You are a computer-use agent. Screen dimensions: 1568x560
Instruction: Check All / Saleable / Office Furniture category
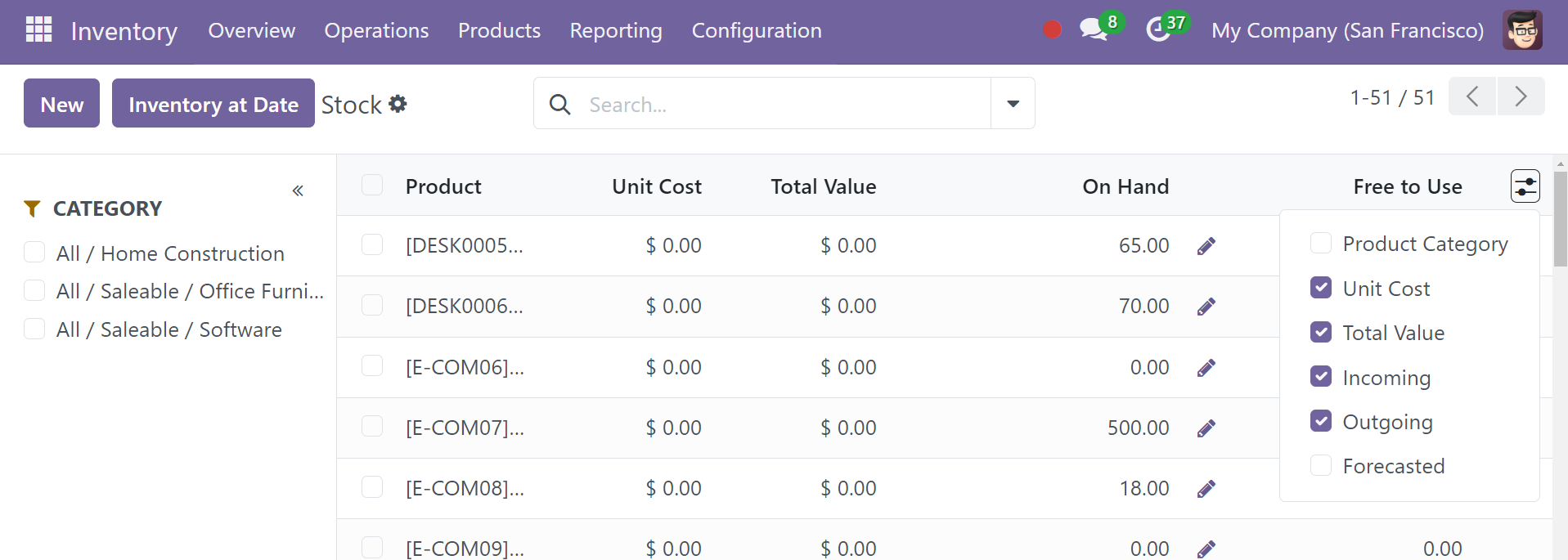tap(34, 290)
